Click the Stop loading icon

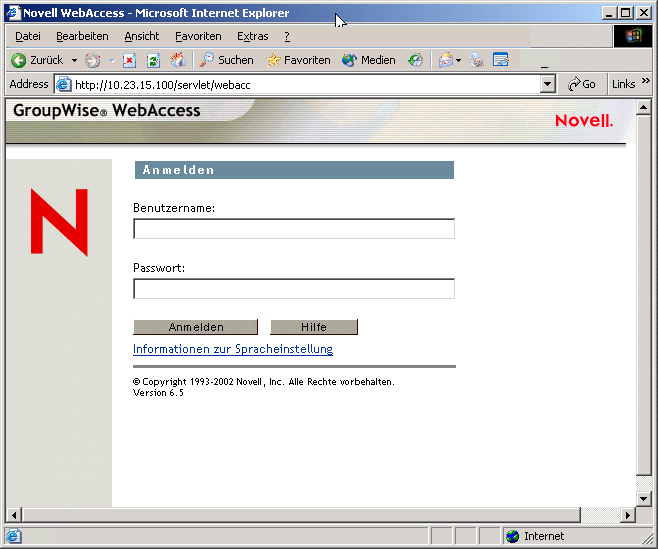tap(129, 60)
